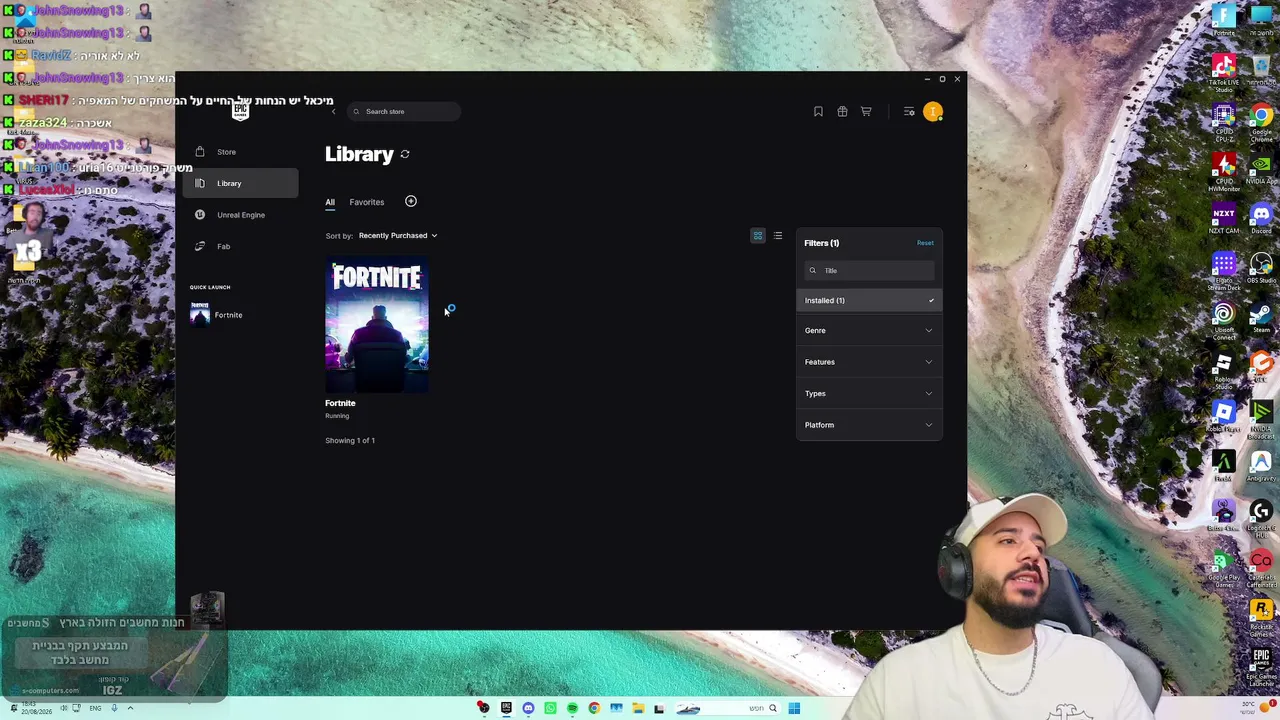Open the CPUID CPU-Z desktop shortcut
The width and height of the screenshot is (1280, 720).
[1224, 122]
